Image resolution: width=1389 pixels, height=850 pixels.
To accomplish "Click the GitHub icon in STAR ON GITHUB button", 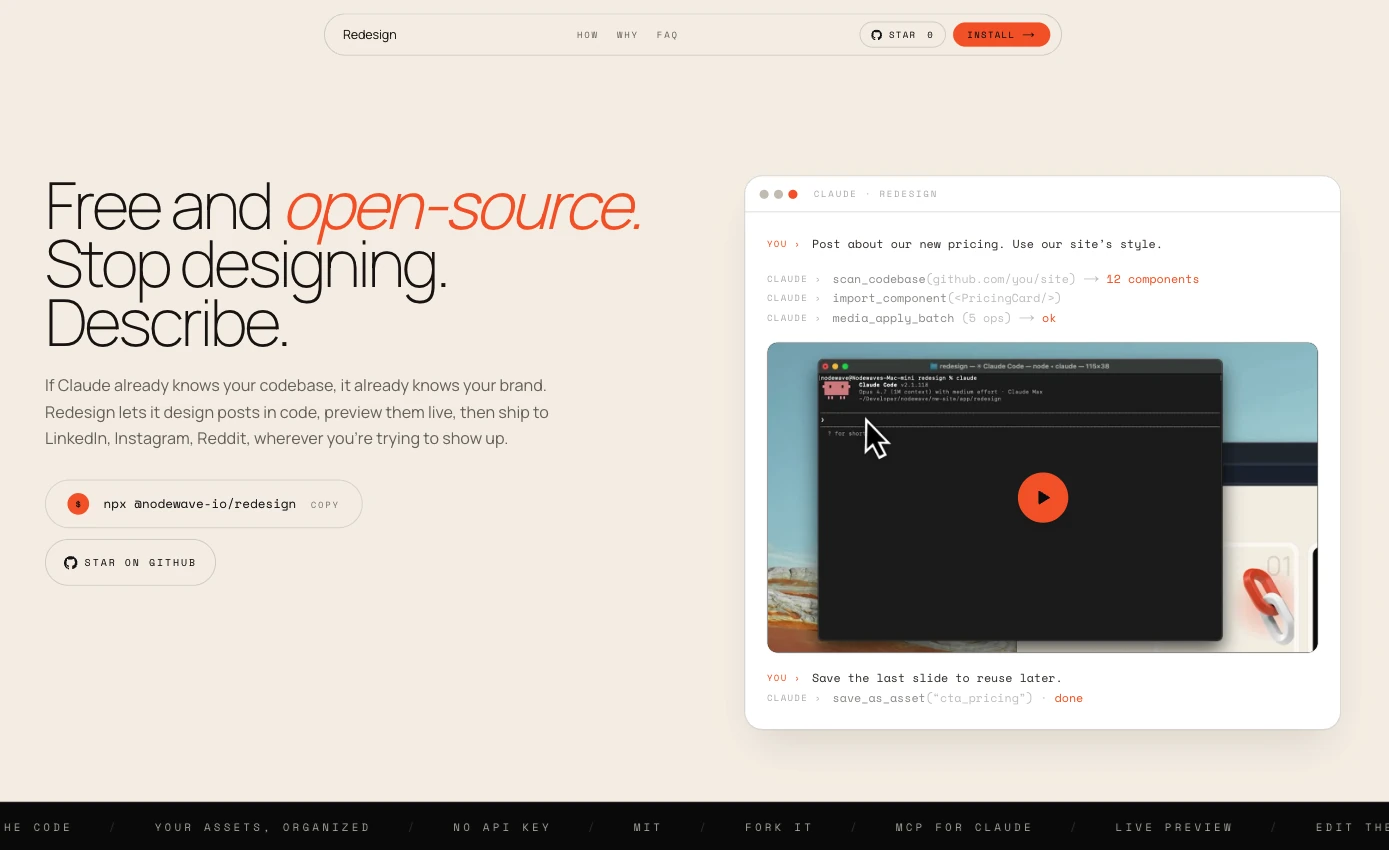I will (x=70, y=563).
